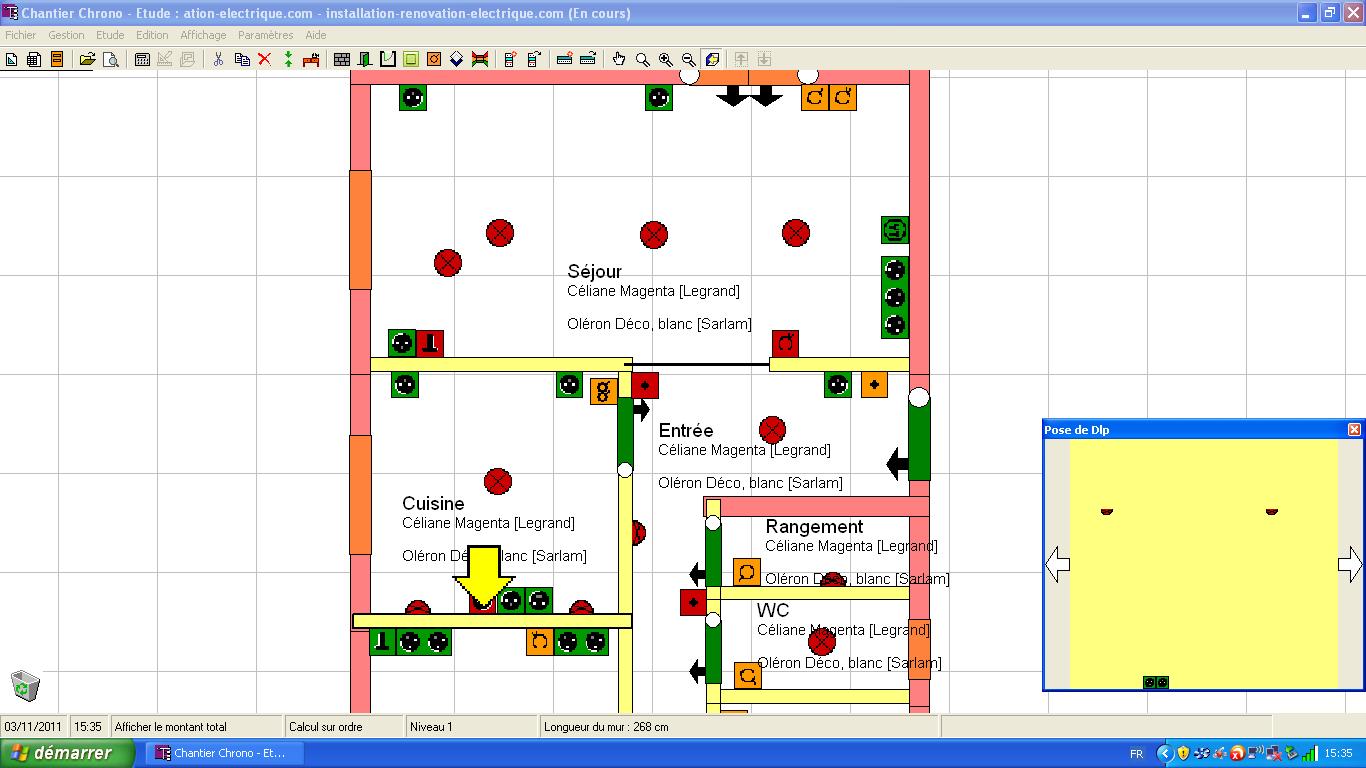Copy selection with the two-pages icon
This screenshot has height=768, width=1366.
[x=242, y=60]
